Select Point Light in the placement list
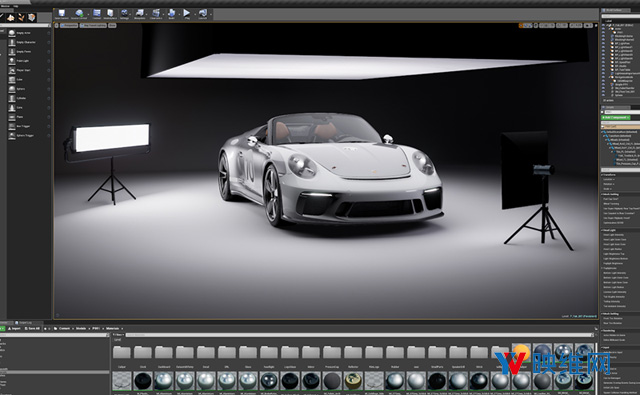Image resolution: width=640 pixels, height=395 pixels. point(29,61)
